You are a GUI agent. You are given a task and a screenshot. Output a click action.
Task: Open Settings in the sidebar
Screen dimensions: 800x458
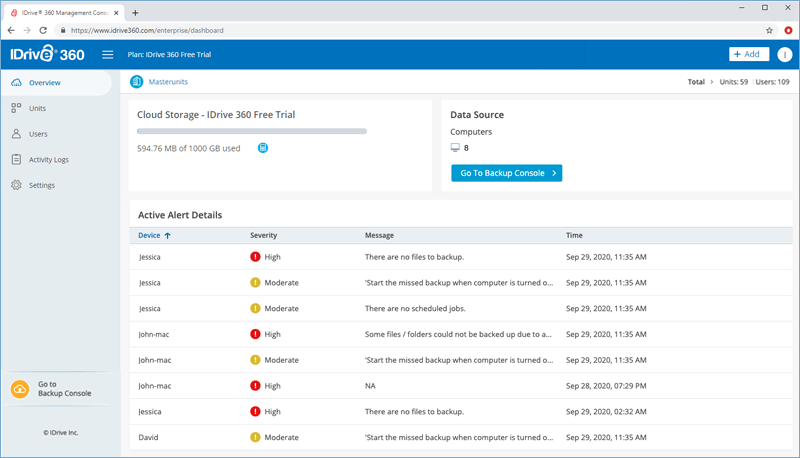coord(42,185)
